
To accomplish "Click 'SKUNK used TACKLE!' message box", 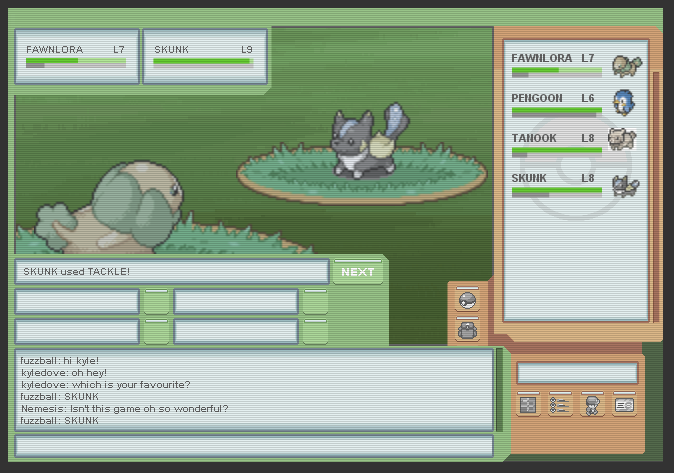I will coord(172,272).
